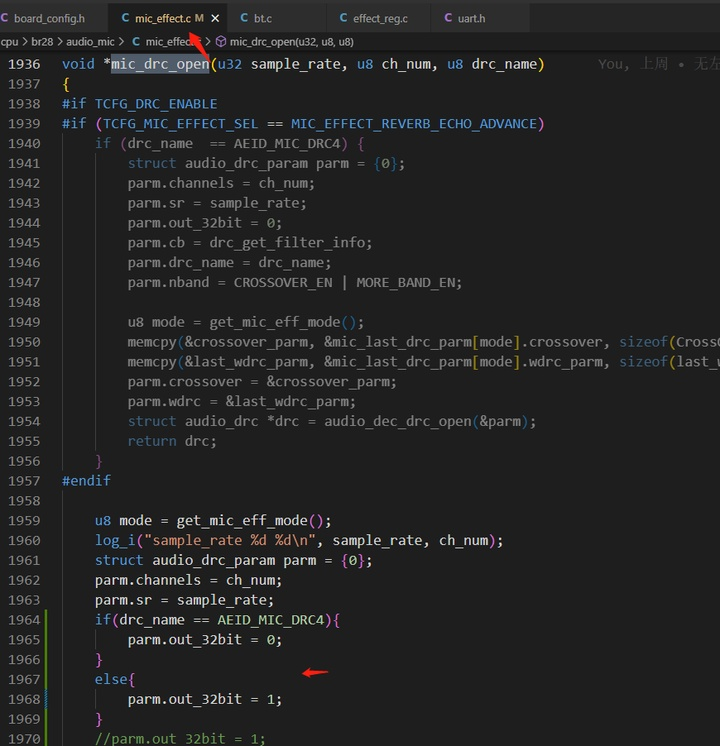Click the #endif directive on line 1957

[86, 481]
